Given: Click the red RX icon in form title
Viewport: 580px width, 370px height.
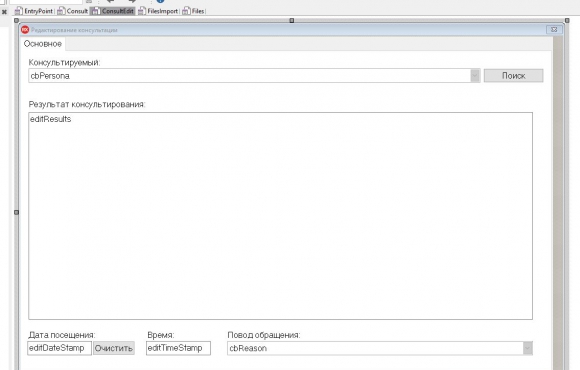Looking at the screenshot, I should tap(25, 30).
